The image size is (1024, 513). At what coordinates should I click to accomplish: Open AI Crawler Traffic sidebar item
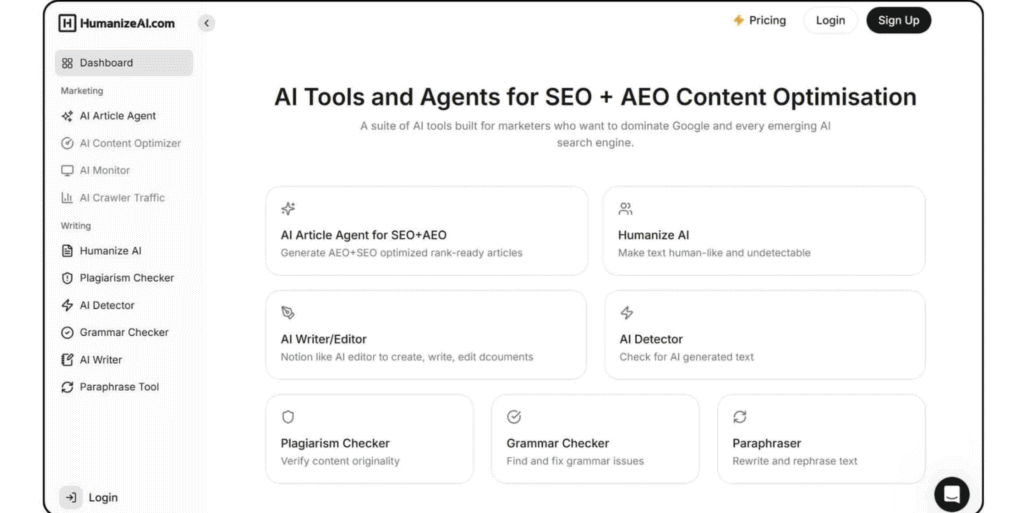tap(122, 198)
